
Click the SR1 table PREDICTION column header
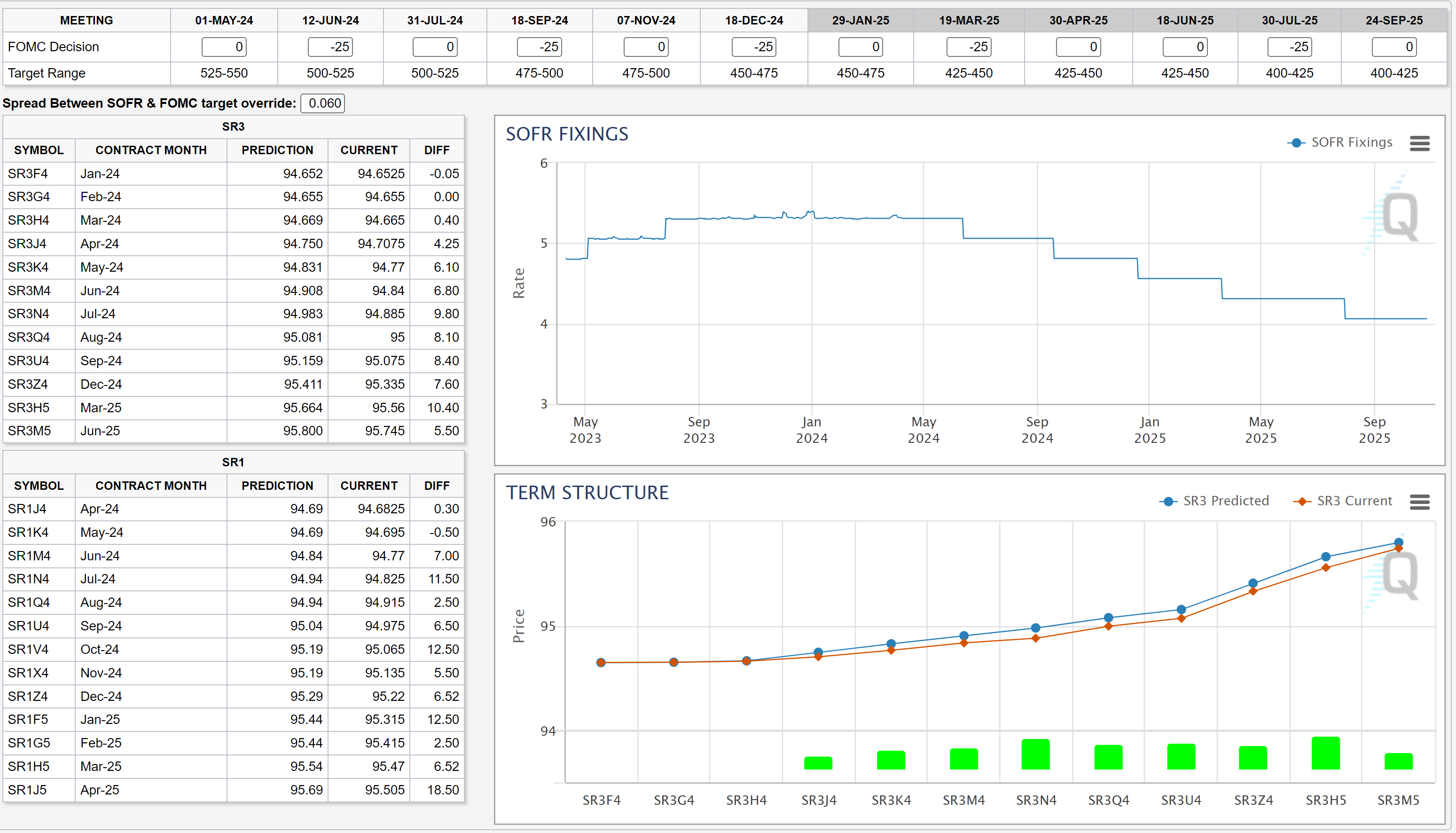[x=277, y=486]
